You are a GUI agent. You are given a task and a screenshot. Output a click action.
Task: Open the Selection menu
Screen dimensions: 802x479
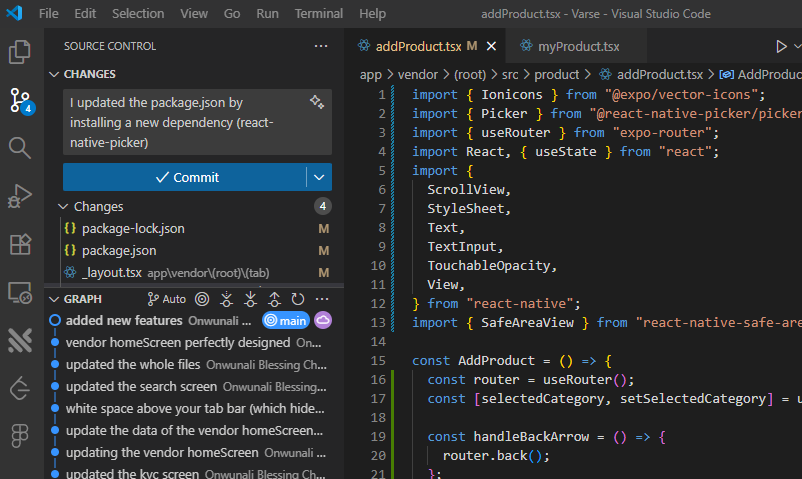138,13
